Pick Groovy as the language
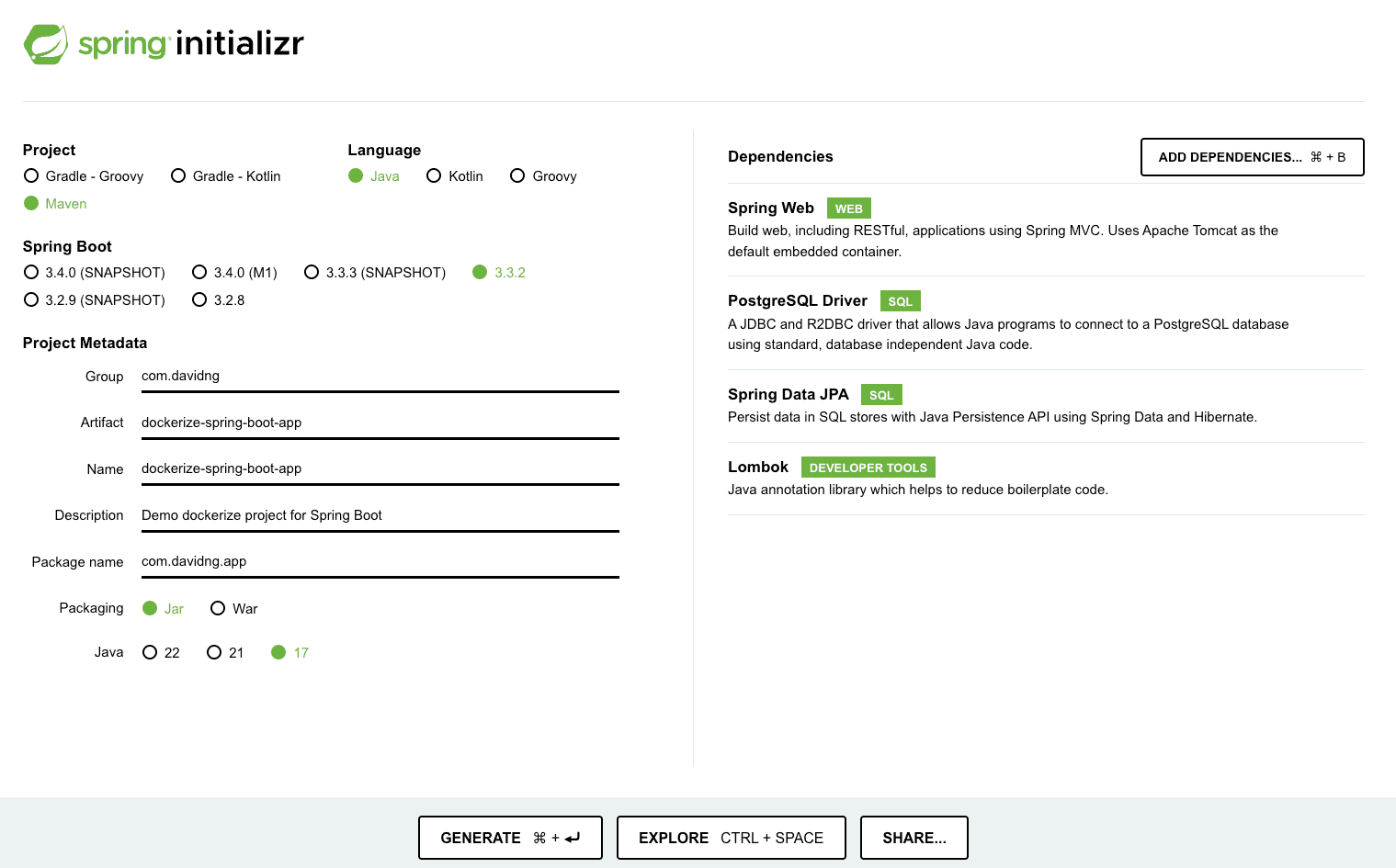The height and width of the screenshot is (868, 1396). click(x=517, y=176)
